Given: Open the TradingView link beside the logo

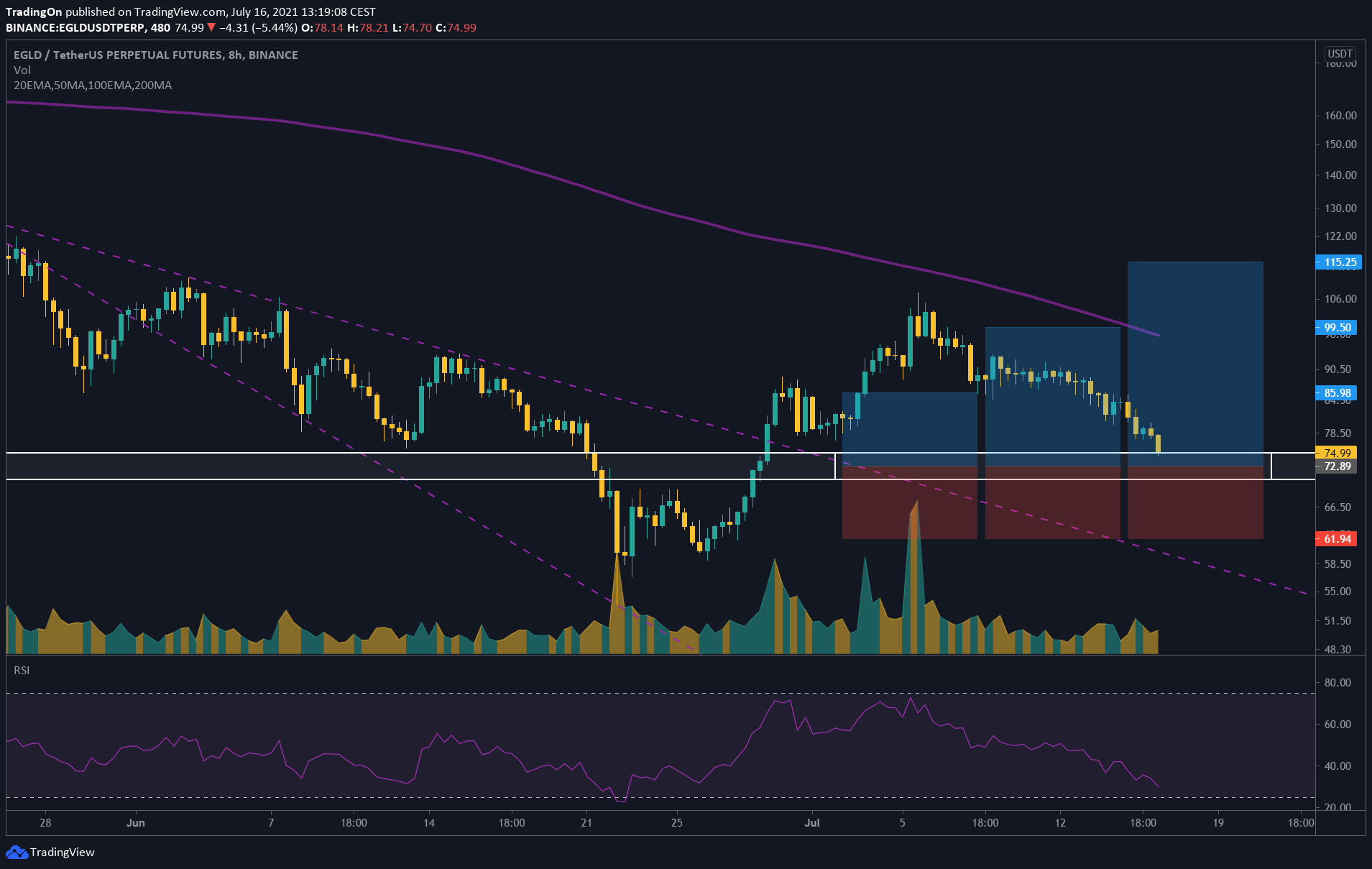Looking at the screenshot, I should pos(63,852).
